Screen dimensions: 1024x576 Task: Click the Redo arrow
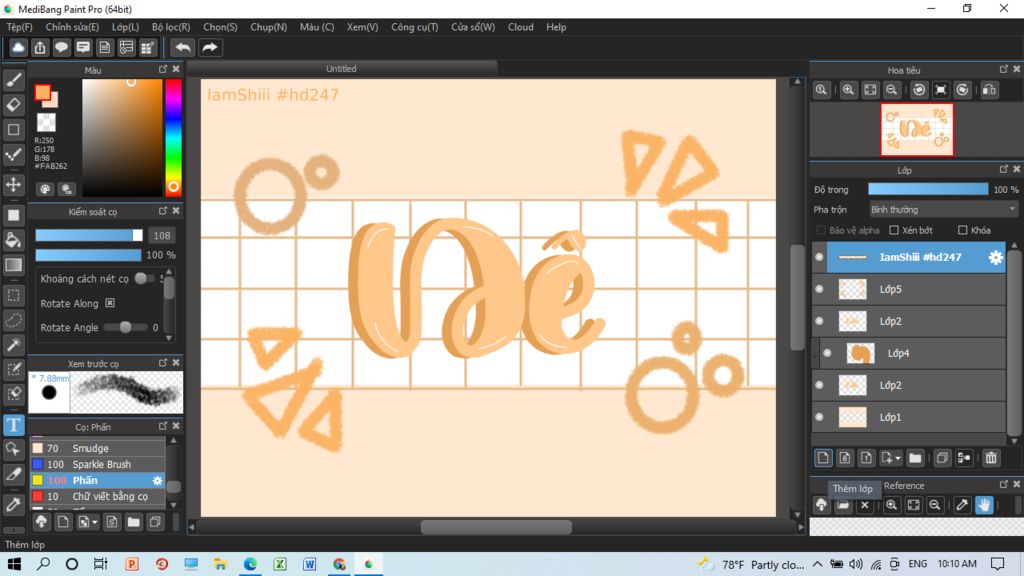tap(210, 47)
